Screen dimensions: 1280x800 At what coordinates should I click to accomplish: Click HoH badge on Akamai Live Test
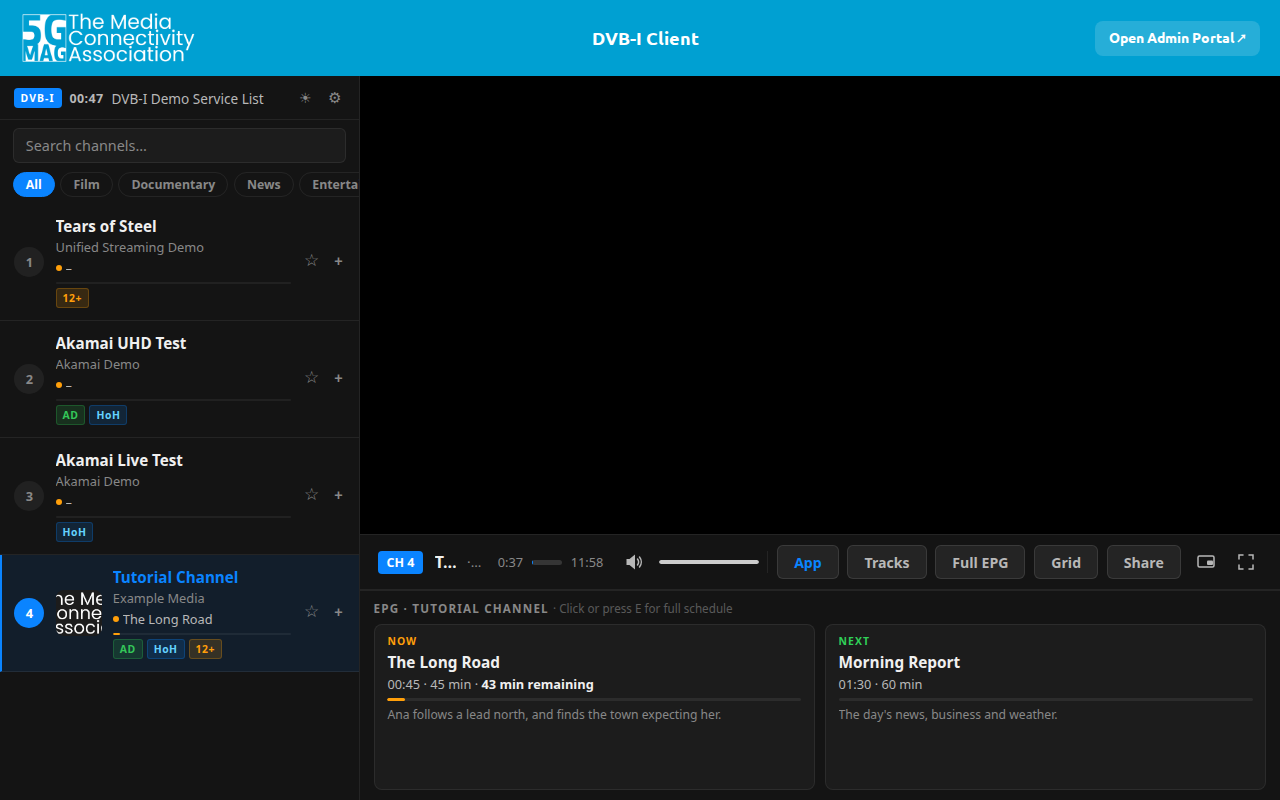[74, 532]
